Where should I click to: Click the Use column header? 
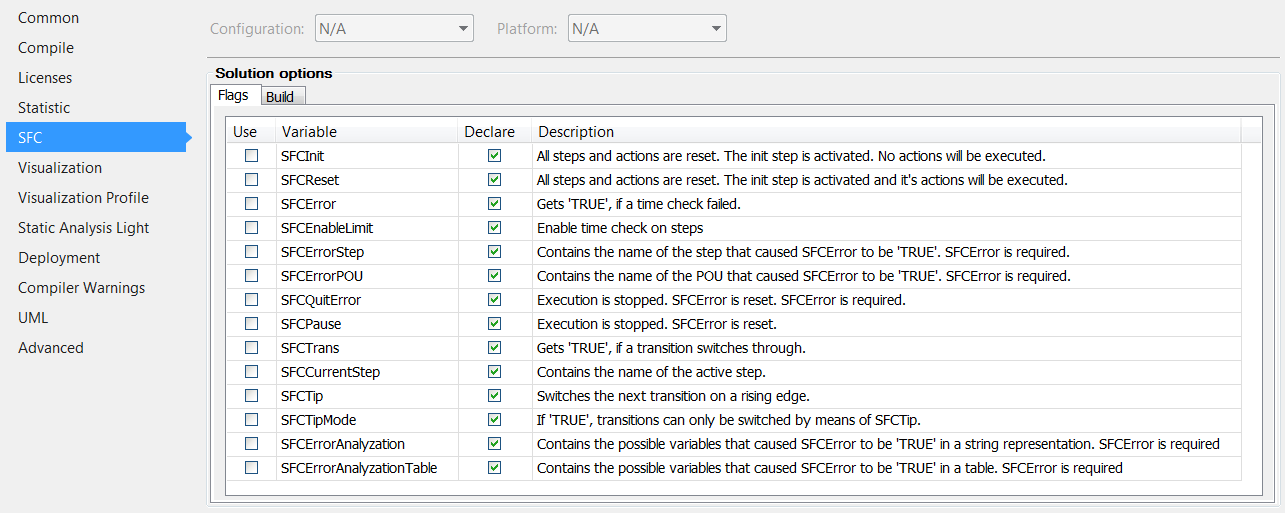[251, 132]
